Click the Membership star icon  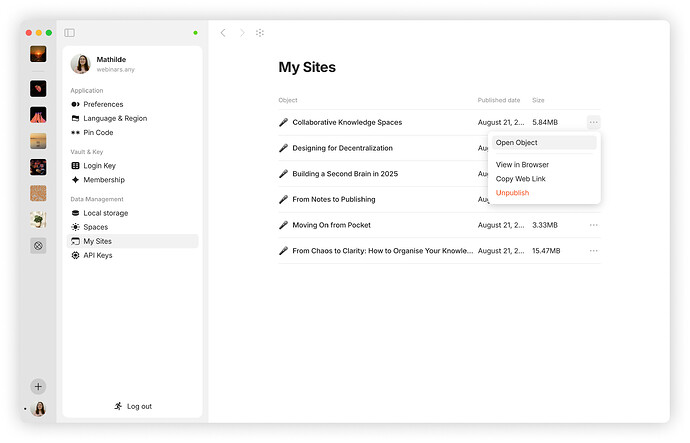click(x=75, y=179)
